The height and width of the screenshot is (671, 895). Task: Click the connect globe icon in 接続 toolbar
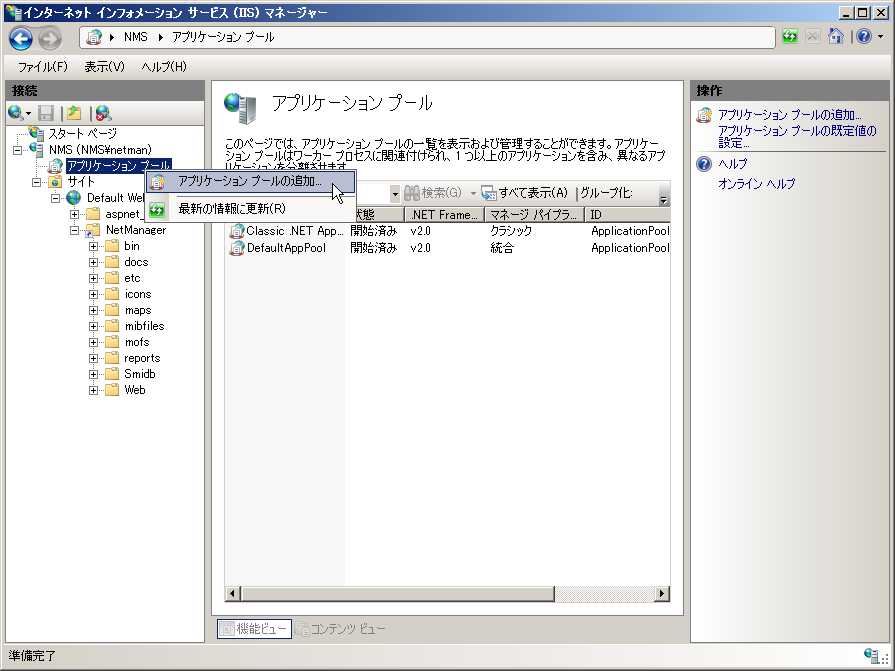click(x=15, y=113)
